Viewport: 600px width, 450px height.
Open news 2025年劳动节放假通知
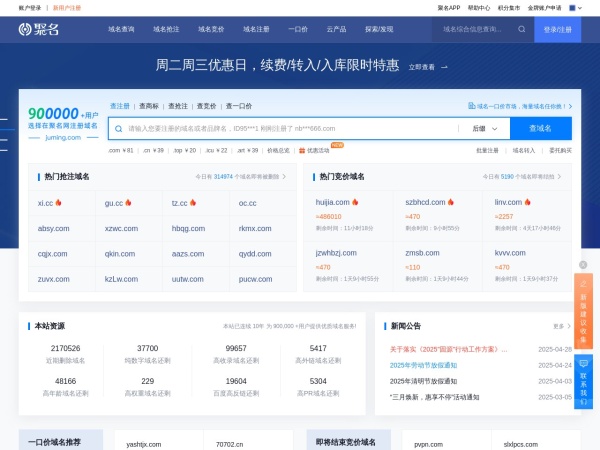[x=423, y=365]
